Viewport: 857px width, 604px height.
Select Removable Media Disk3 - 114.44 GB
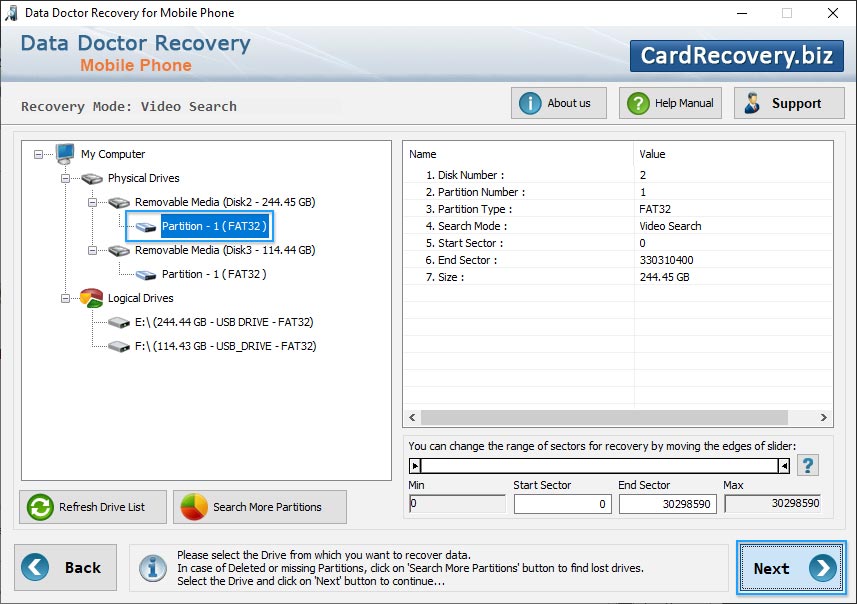(225, 250)
